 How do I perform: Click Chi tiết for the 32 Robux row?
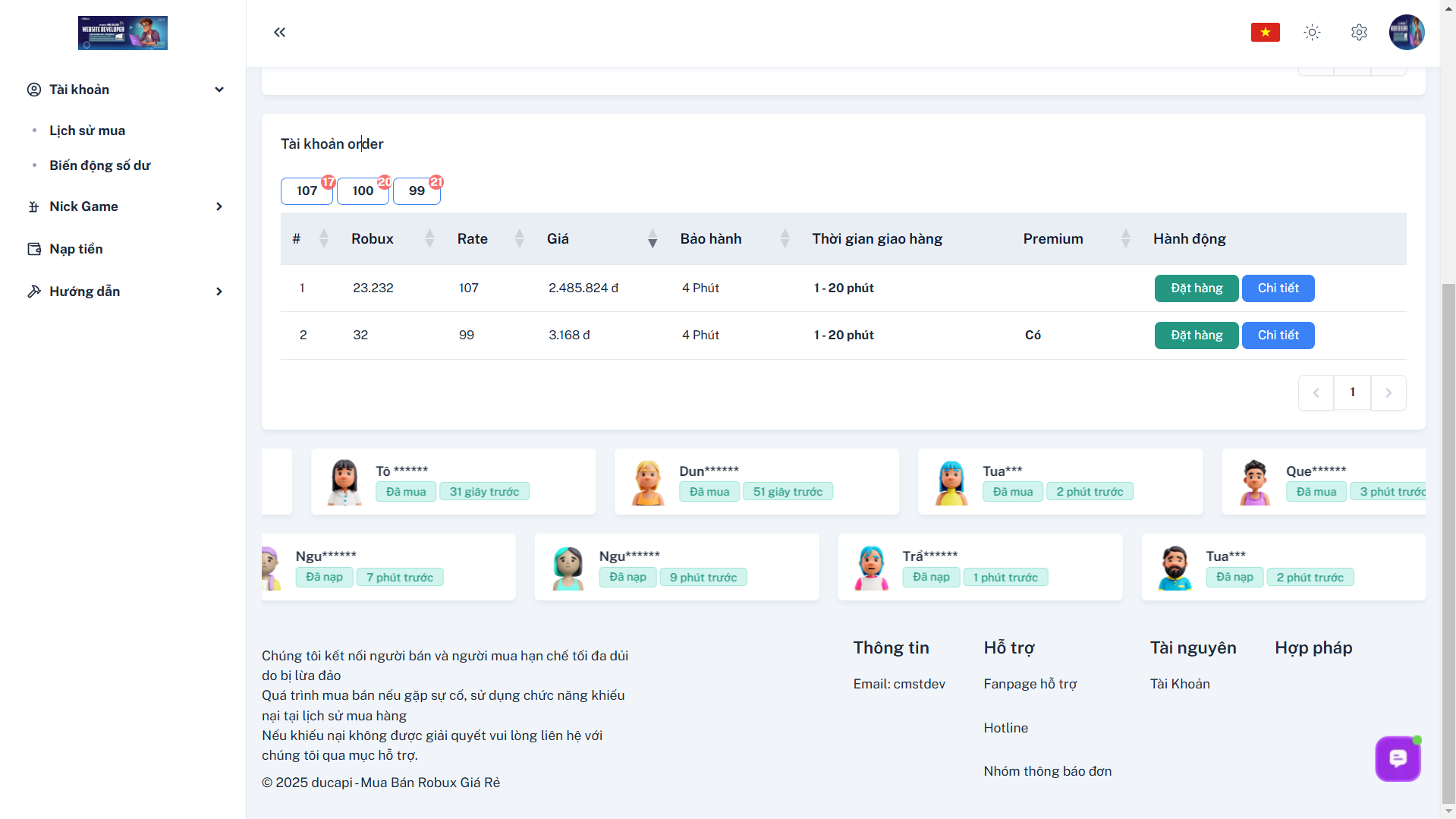(1278, 335)
